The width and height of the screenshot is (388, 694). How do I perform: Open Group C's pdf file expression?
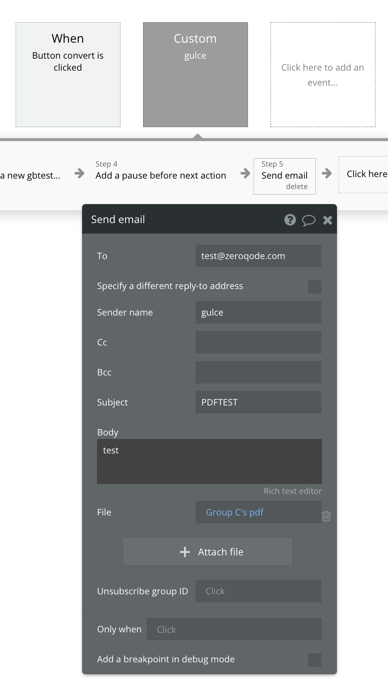tap(234, 512)
